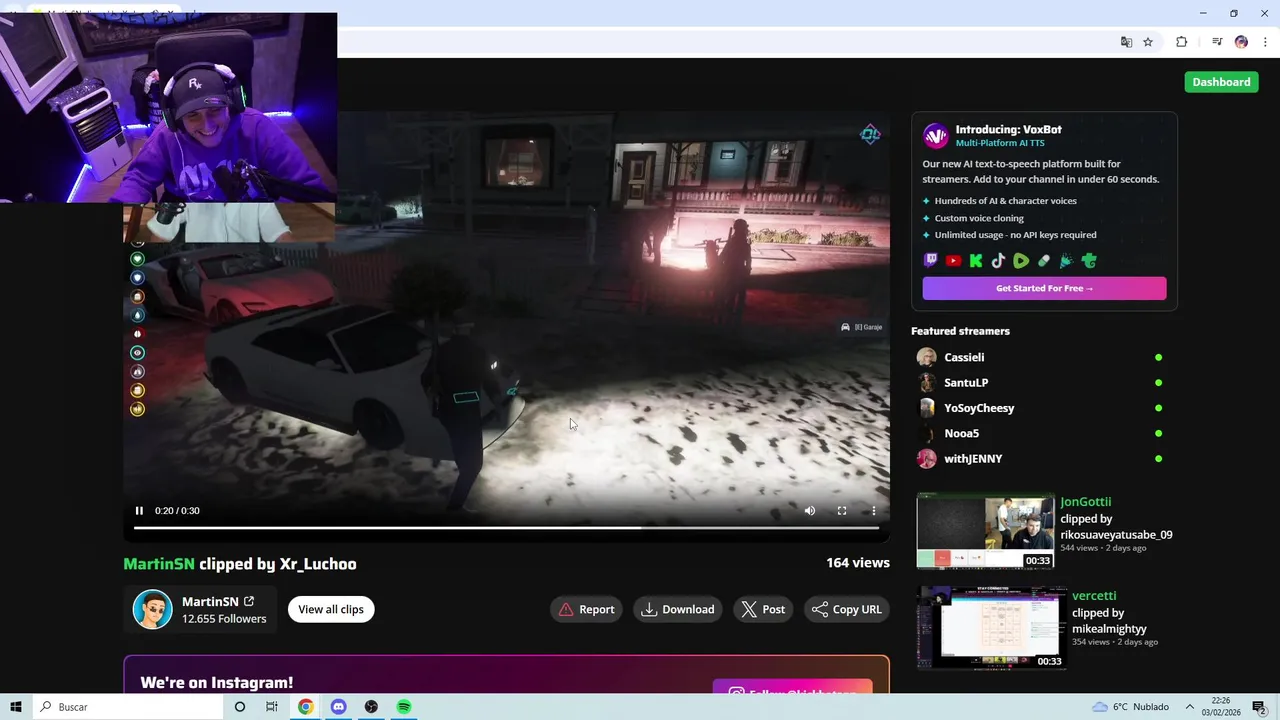The image size is (1280, 720).
Task: Click the JonGottii streamer name
Action: coord(1085,502)
